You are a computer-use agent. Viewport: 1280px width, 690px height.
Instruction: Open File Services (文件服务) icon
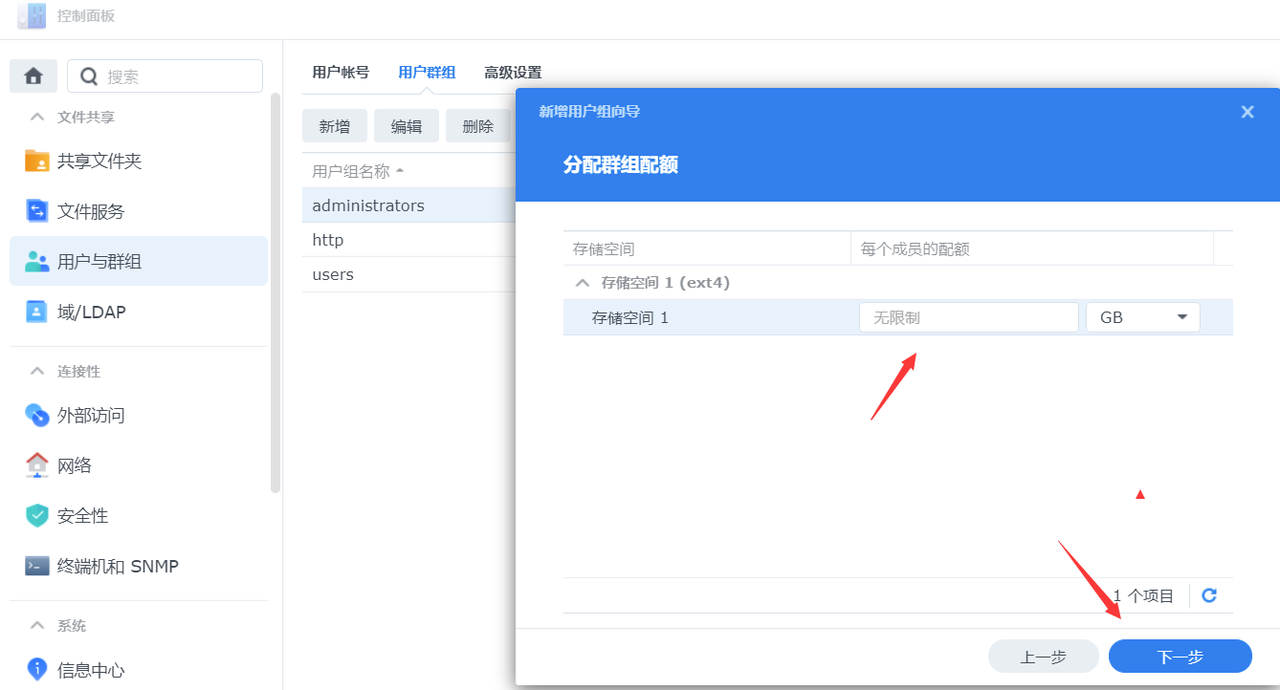(37, 211)
